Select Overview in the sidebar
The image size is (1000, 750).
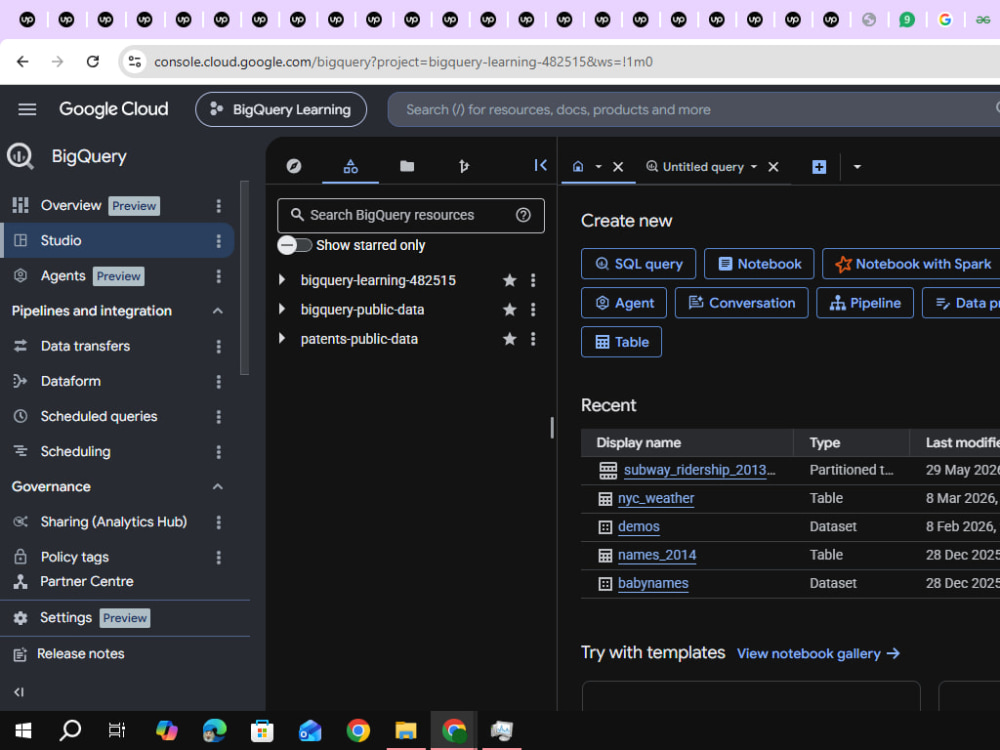coord(71,205)
